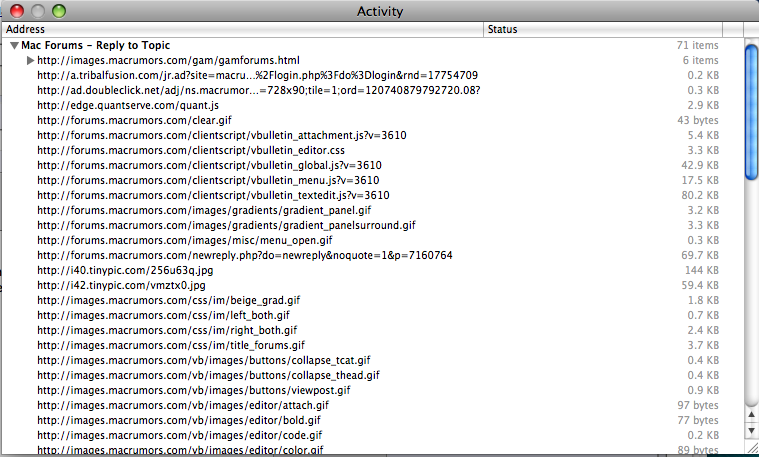The height and width of the screenshot is (457, 759).
Task: Click the 0.9 KB status value
Action: click(x=703, y=391)
